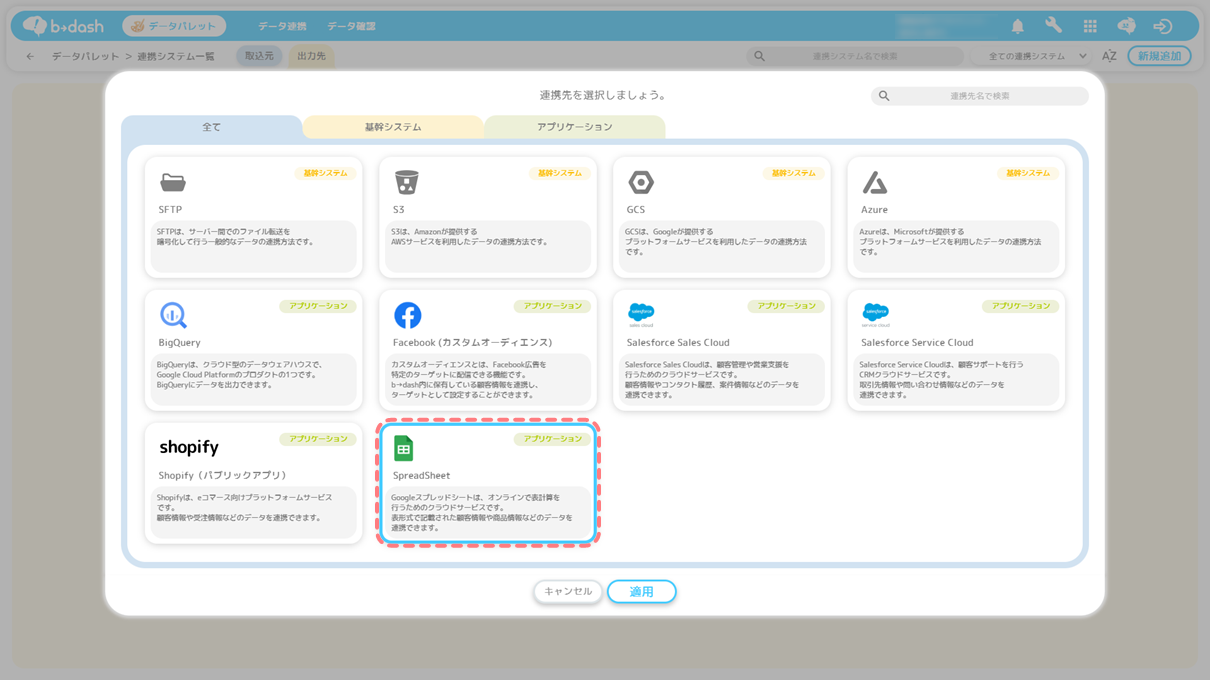
Task: Click magnifier icon in dialog search
Action: point(884,96)
